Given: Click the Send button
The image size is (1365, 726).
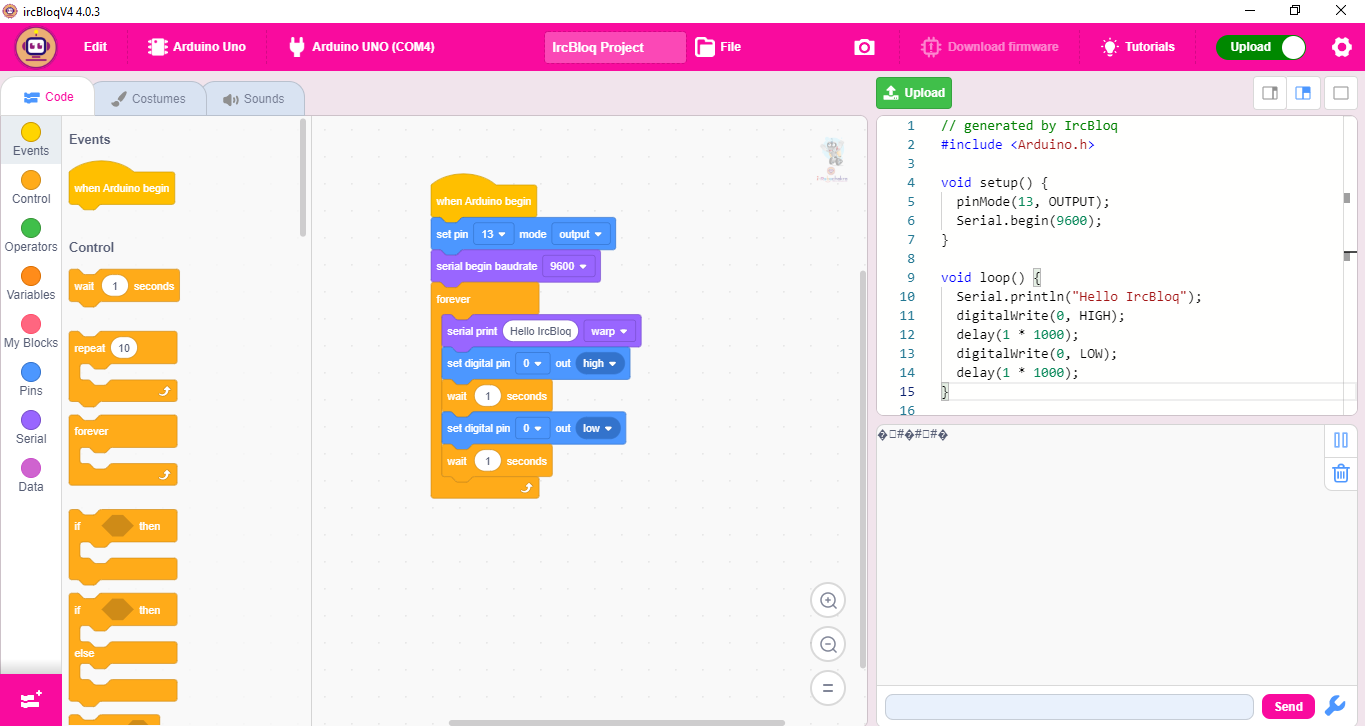Looking at the screenshot, I should point(1288,706).
